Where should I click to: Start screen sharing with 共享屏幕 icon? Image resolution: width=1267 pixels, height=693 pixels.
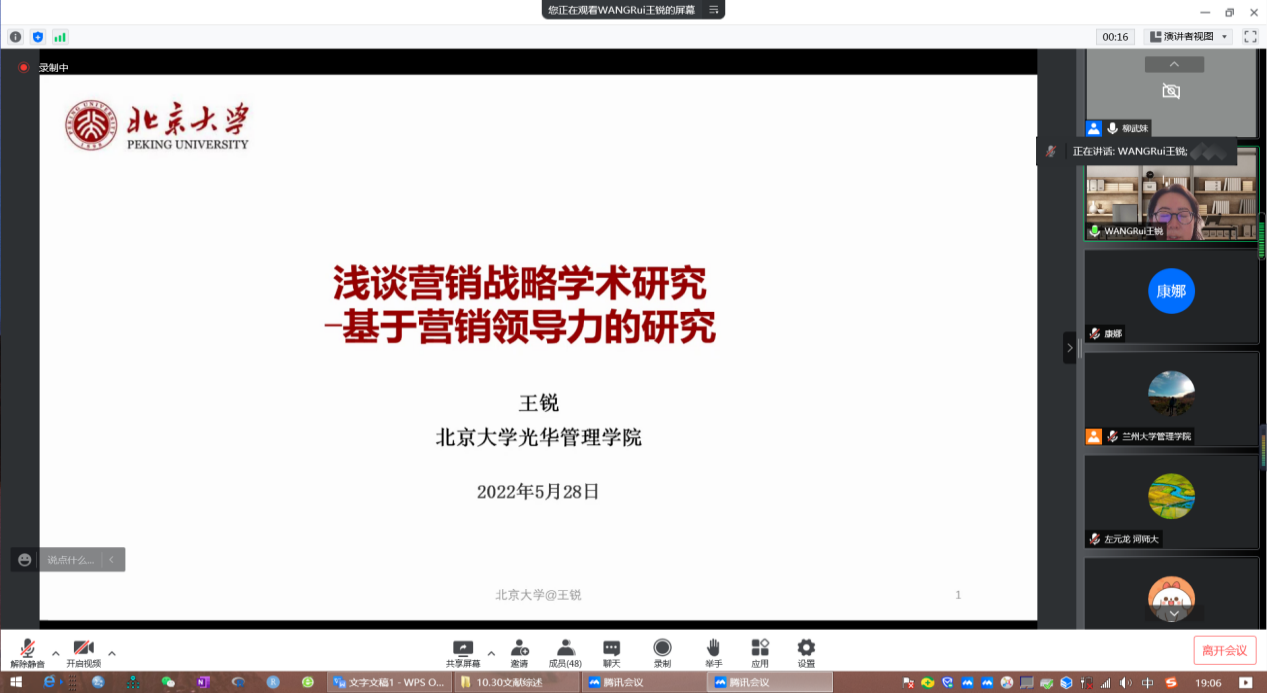coord(462,652)
